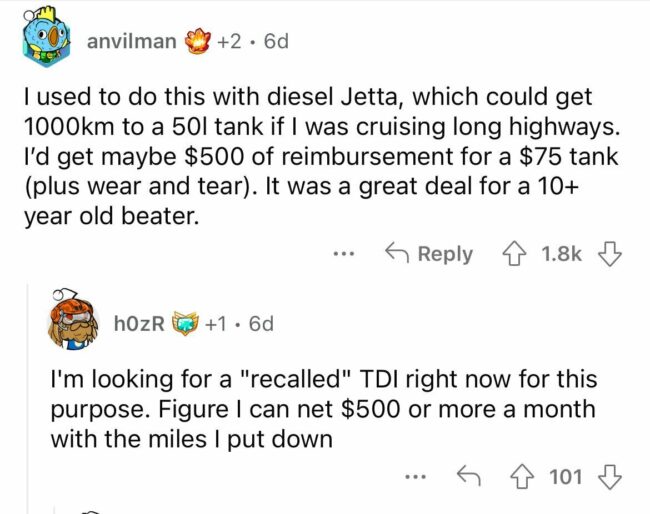View the award icon beside anvilman

(x=201, y=41)
